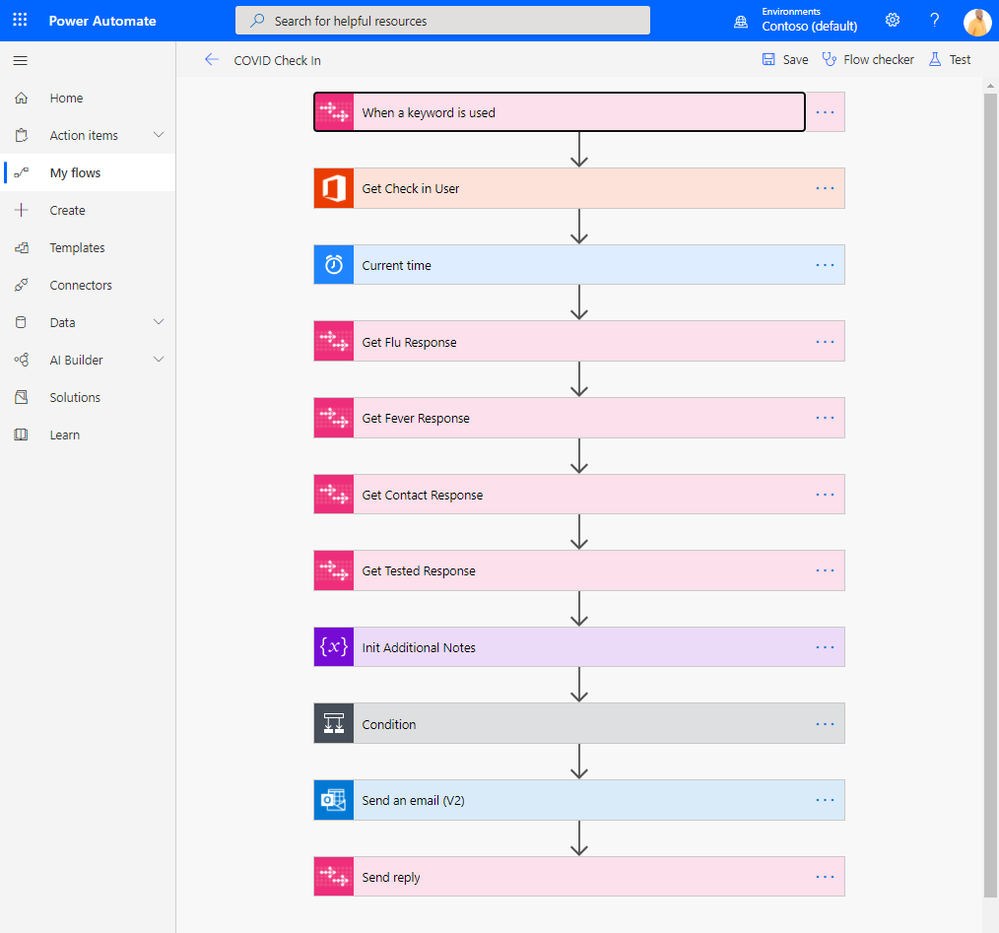Click the Init Additional Notes variable icon
999x933 pixels.
pos(334,647)
